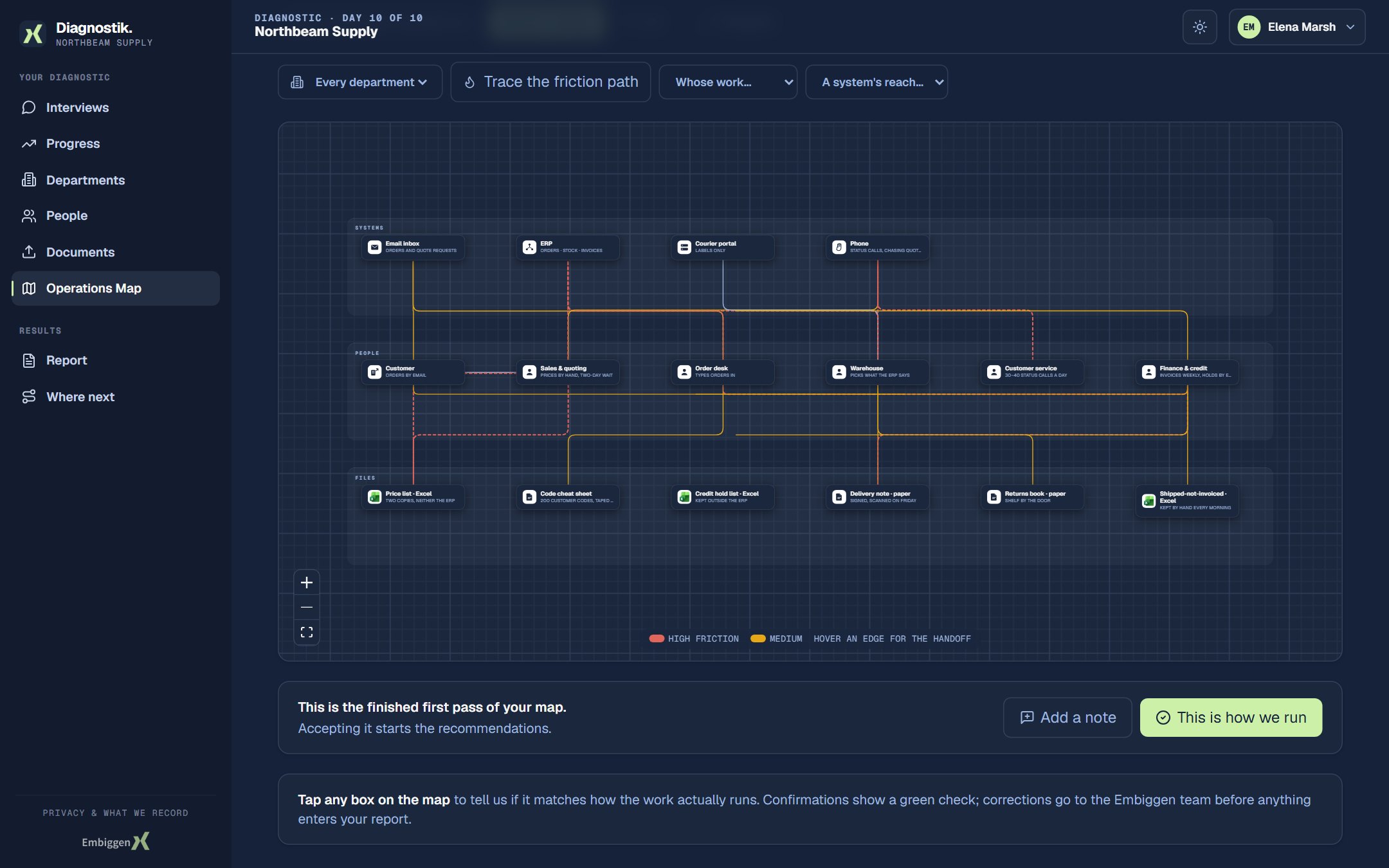
Task: Open the Price list Excel file node
Action: [x=413, y=497]
